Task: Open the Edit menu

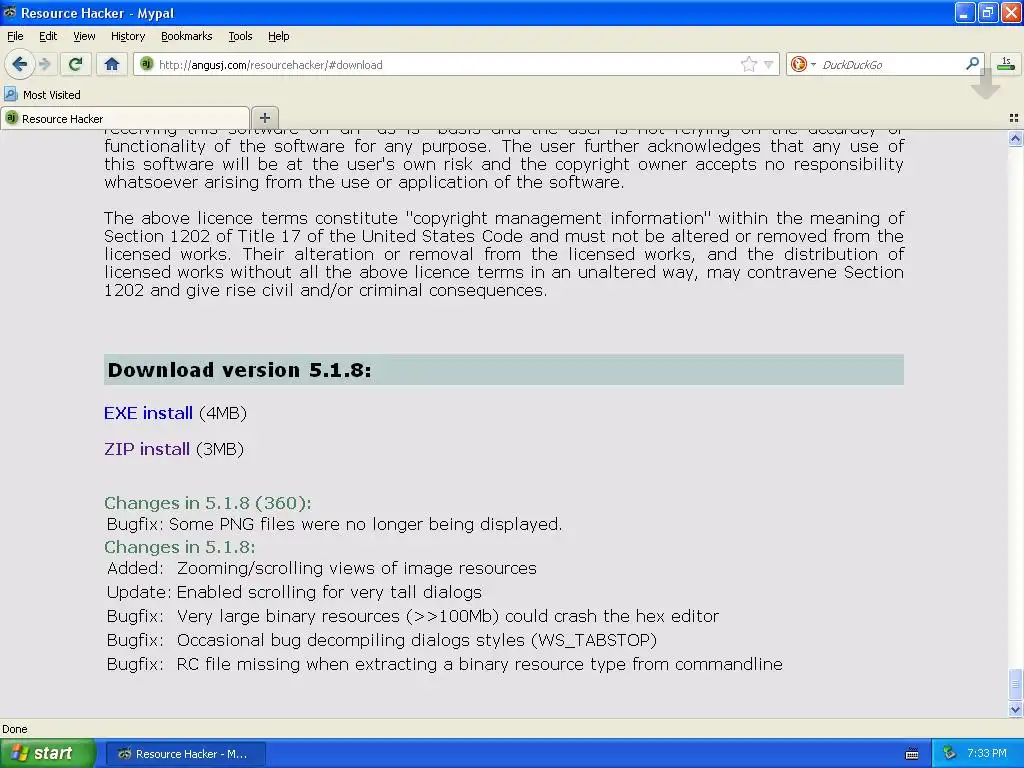Action: click(x=48, y=36)
